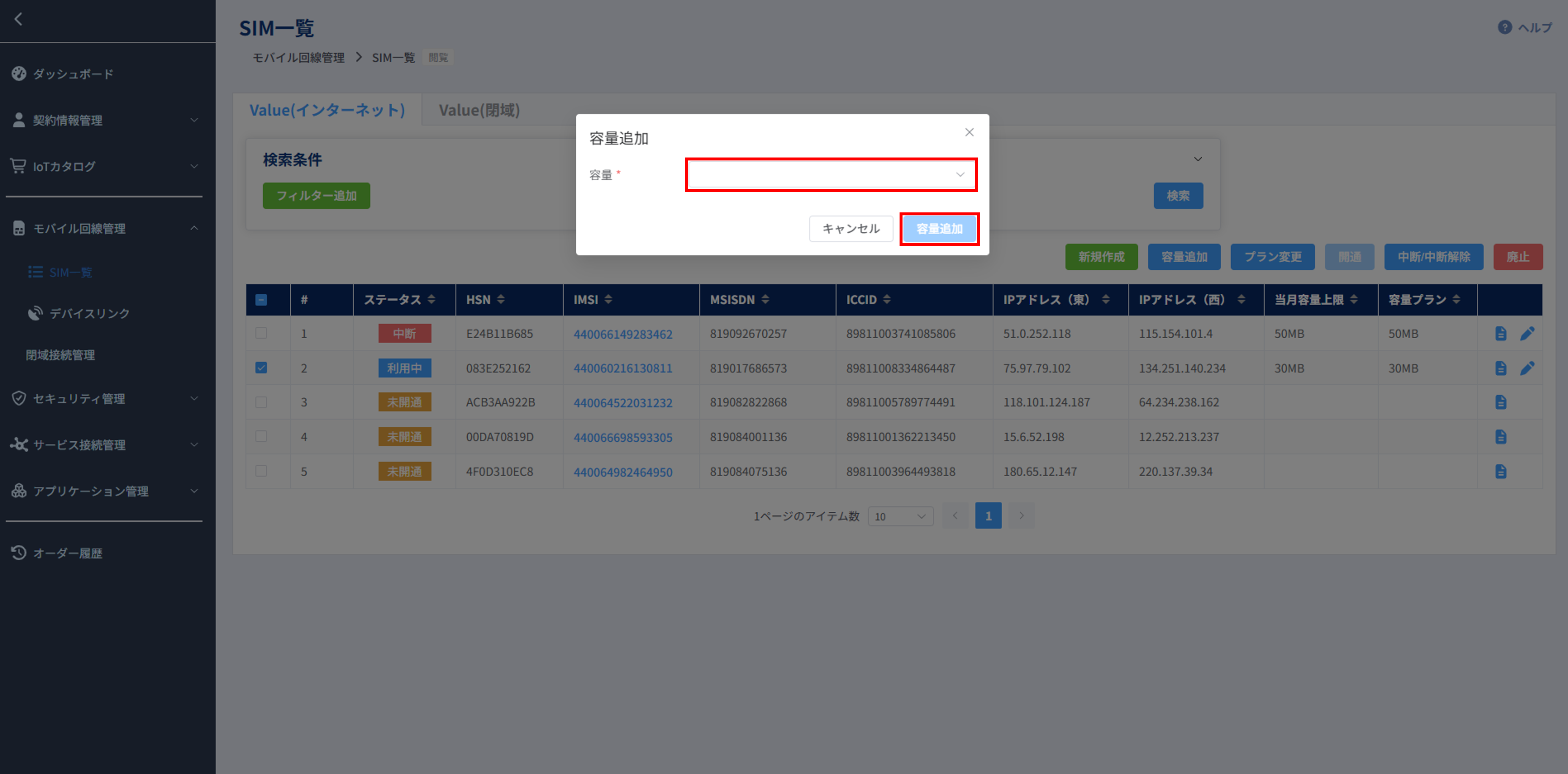Viewport: 1568px width, 774px height.
Task: Click the help question mark icon
Action: (x=1504, y=27)
